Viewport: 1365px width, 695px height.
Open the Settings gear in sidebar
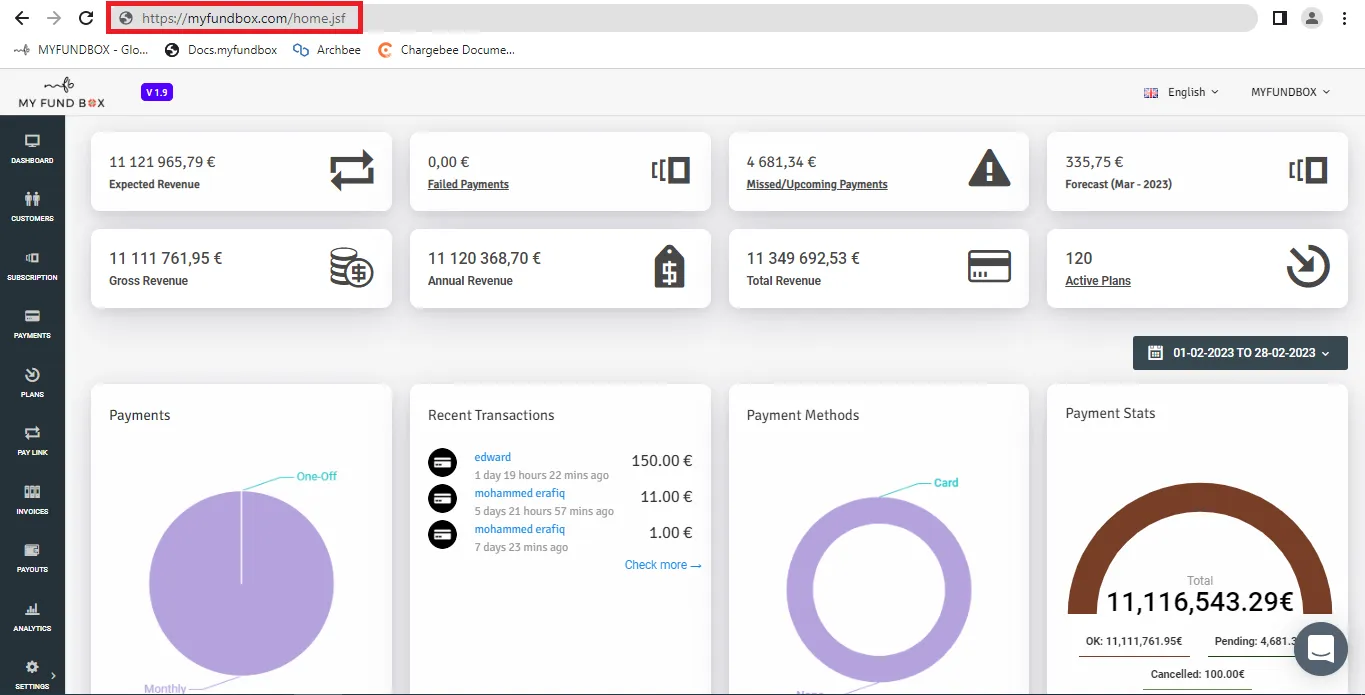32,667
